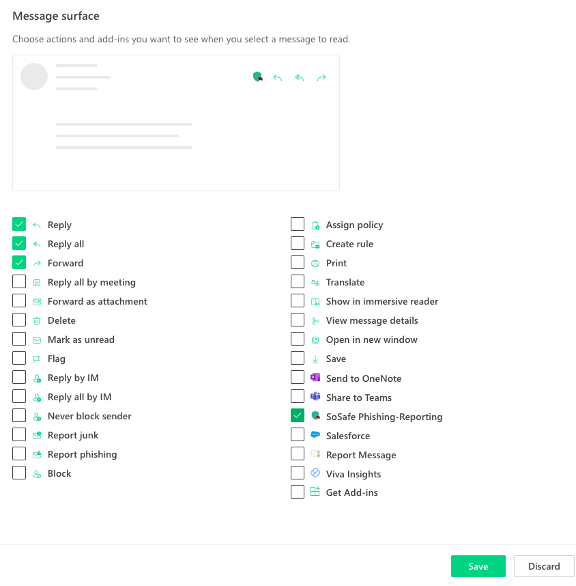The height and width of the screenshot is (586, 576).
Task: Click the Viva Insights icon
Action: pyautogui.click(x=315, y=473)
